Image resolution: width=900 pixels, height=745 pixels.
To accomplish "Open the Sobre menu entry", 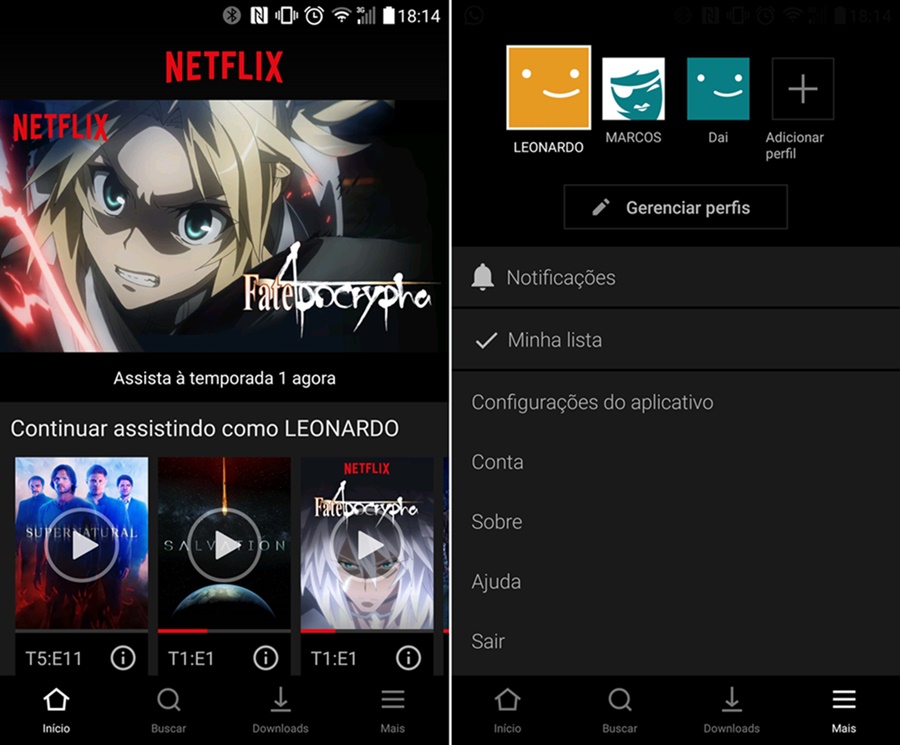I will [497, 522].
